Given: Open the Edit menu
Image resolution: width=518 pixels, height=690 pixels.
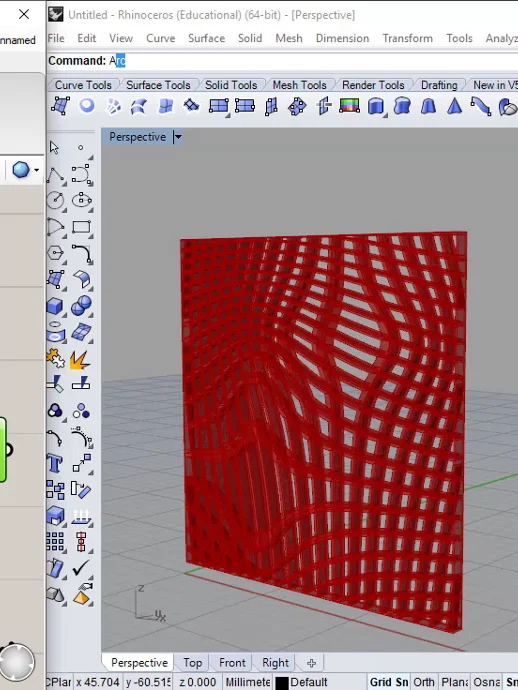Looking at the screenshot, I should [87, 38].
